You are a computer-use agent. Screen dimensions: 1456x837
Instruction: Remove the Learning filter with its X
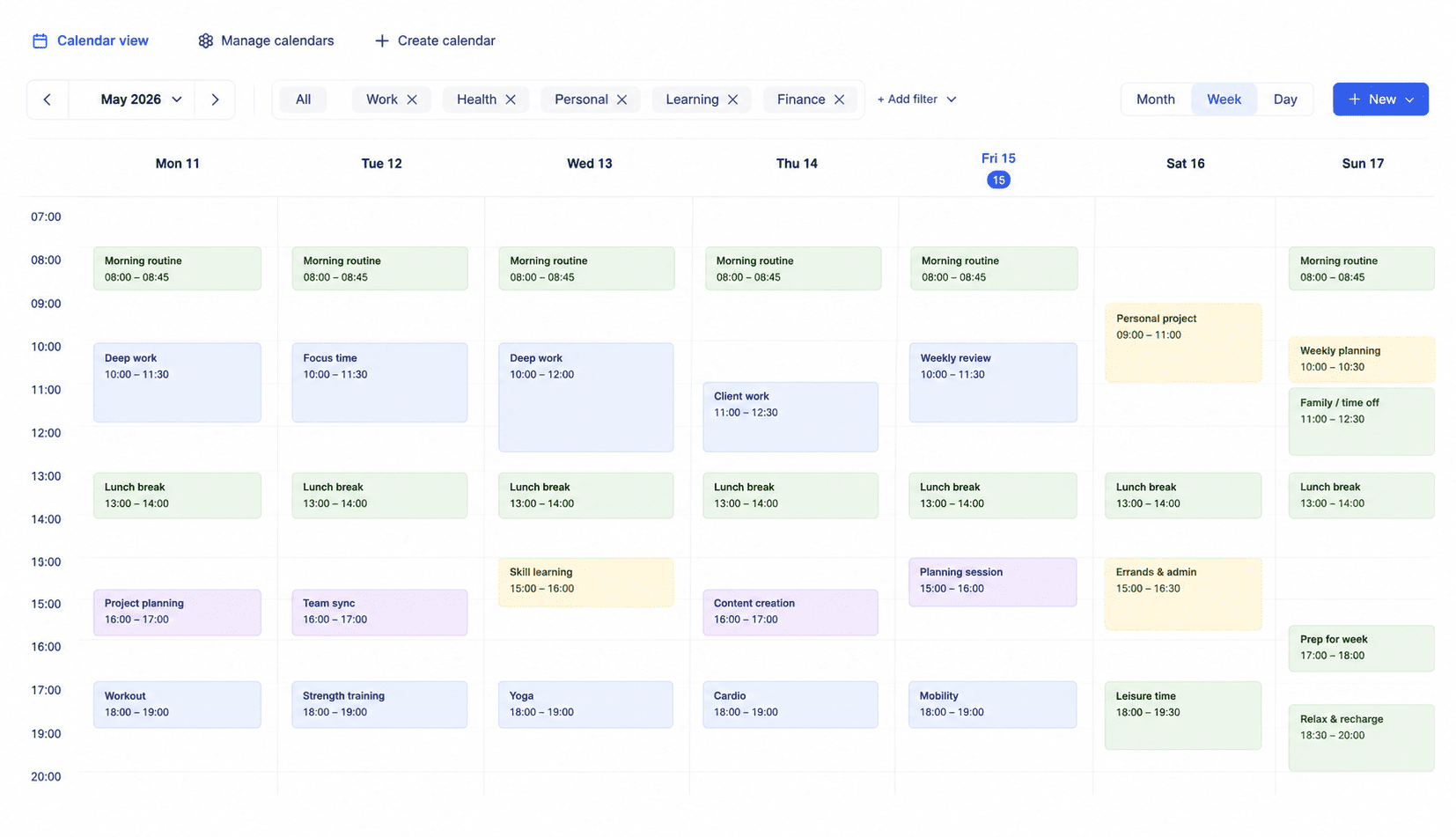click(732, 99)
